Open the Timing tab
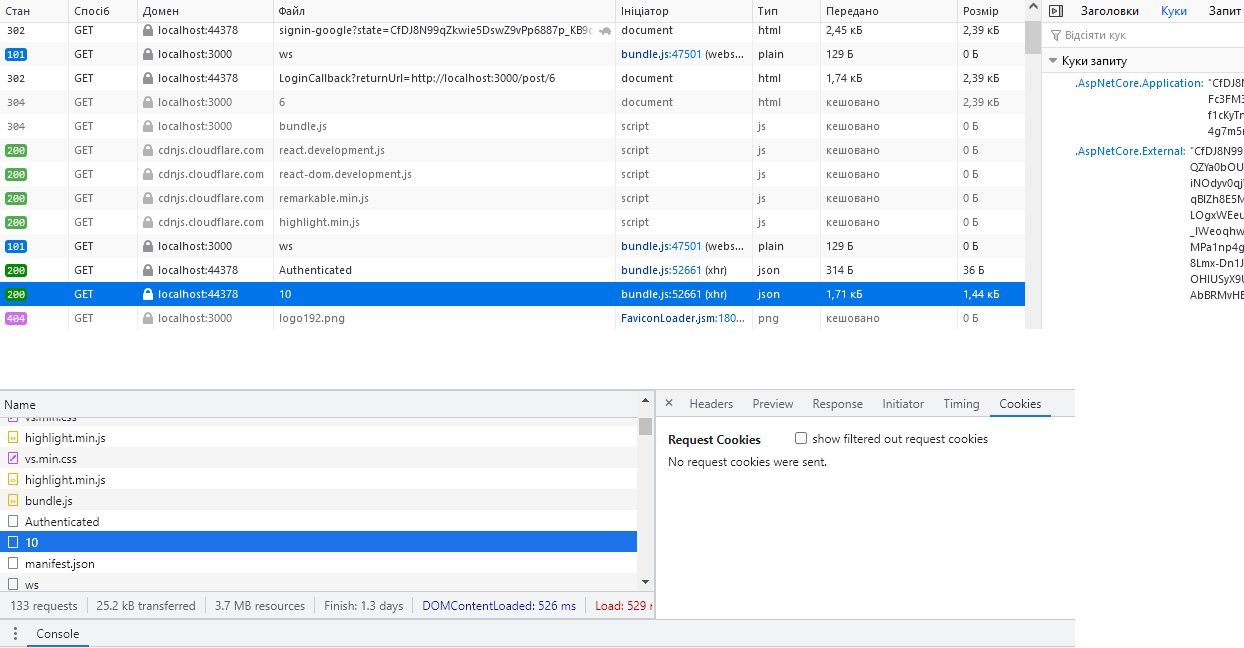Image resolution: width=1244 pixels, height=648 pixels. (961, 404)
